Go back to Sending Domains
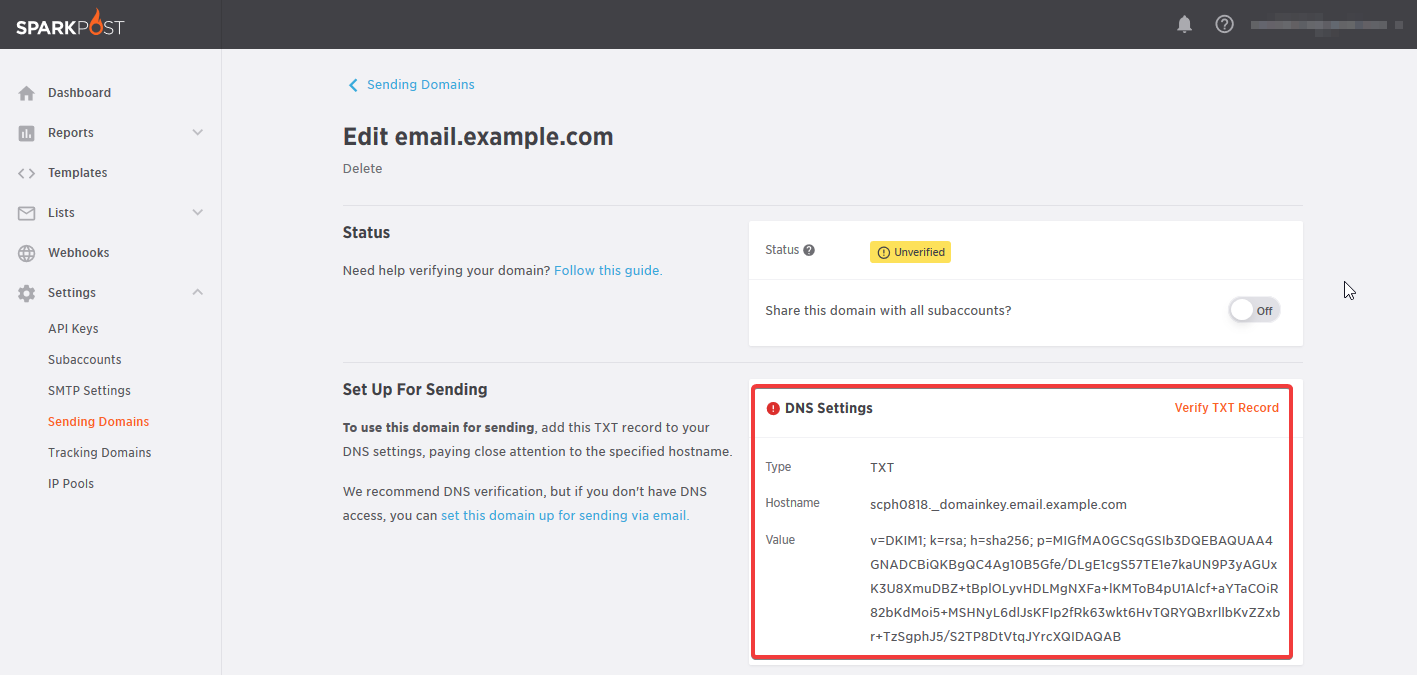 [x=420, y=85]
